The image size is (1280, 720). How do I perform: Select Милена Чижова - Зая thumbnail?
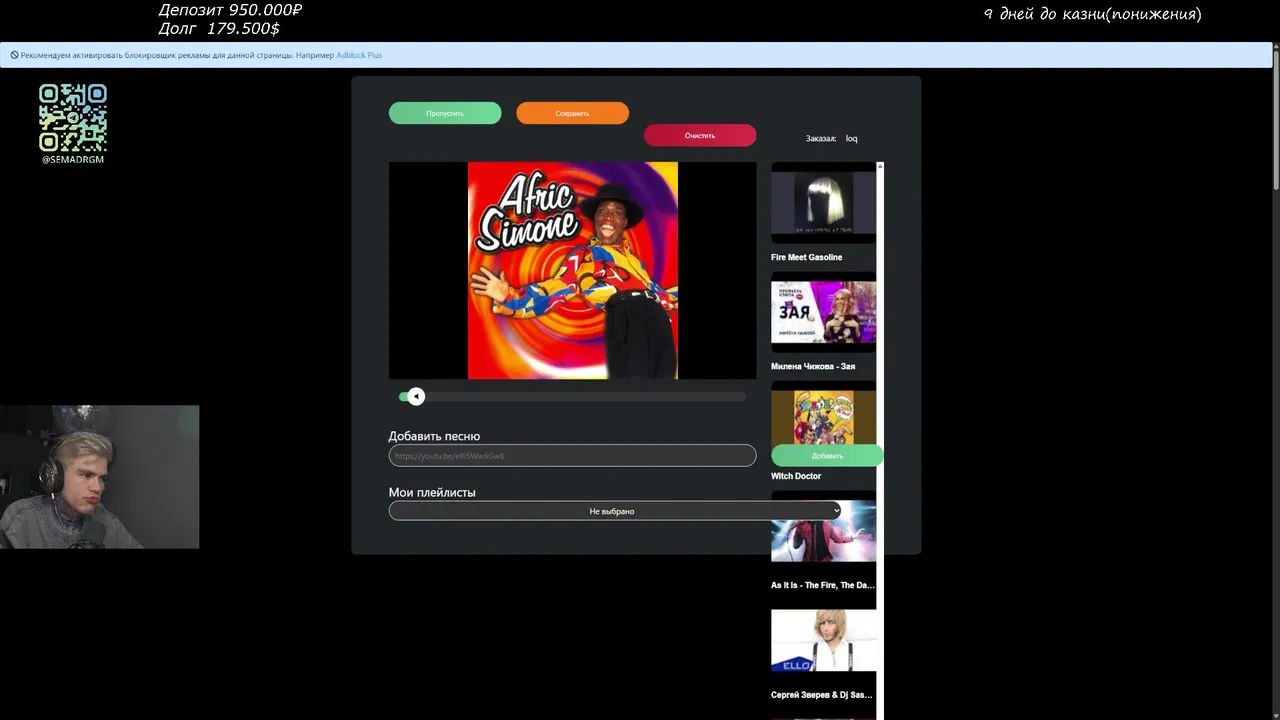[823, 312]
